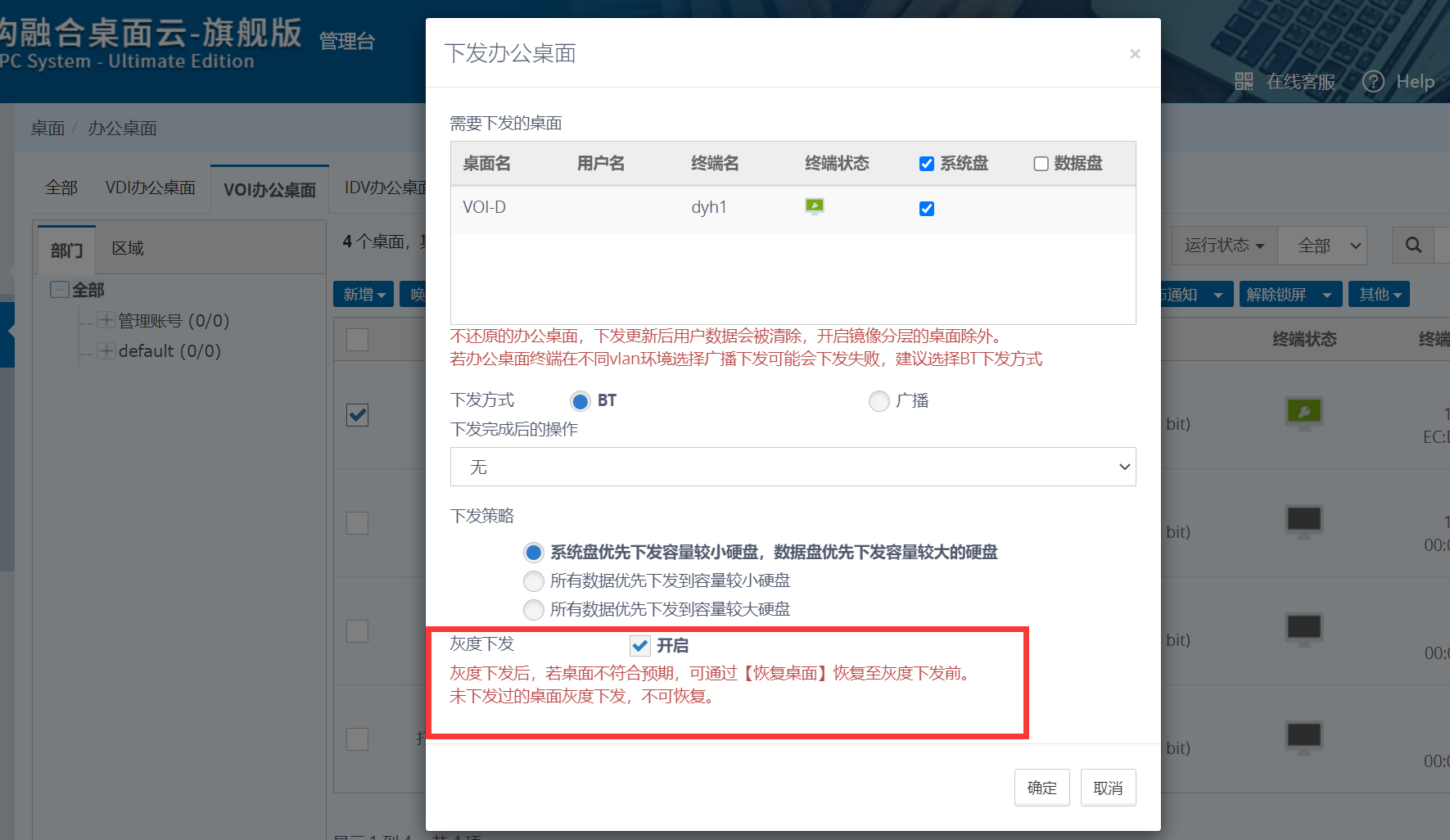
Task: Expand the default department plus icon
Action: click(106, 351)
